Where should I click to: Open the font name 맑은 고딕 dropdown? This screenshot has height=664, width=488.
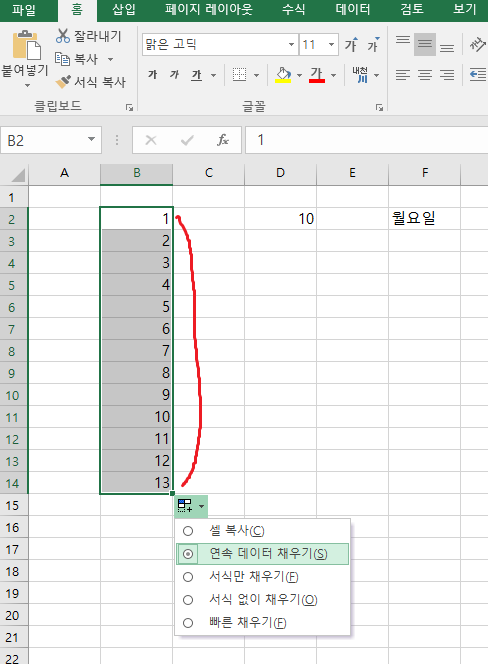(291, 44)
